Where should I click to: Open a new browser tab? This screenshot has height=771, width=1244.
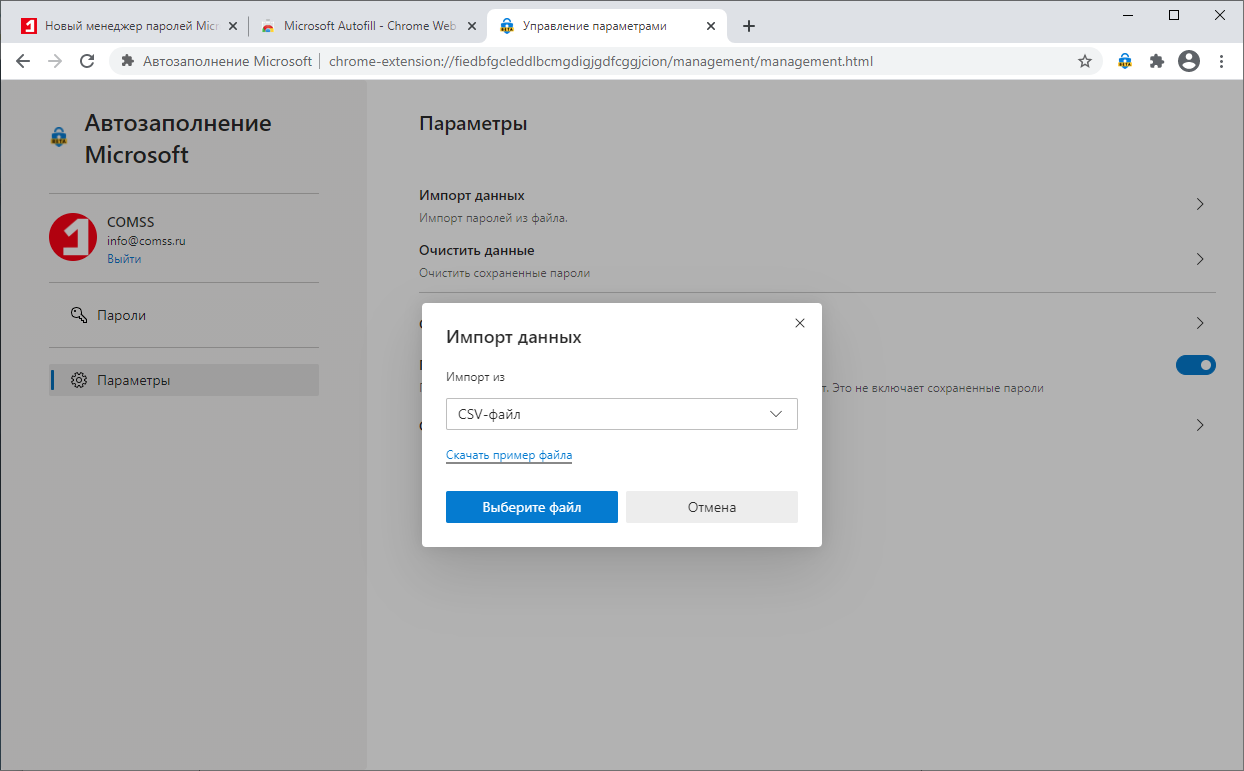pyautogui.click(x=749, y=26)
